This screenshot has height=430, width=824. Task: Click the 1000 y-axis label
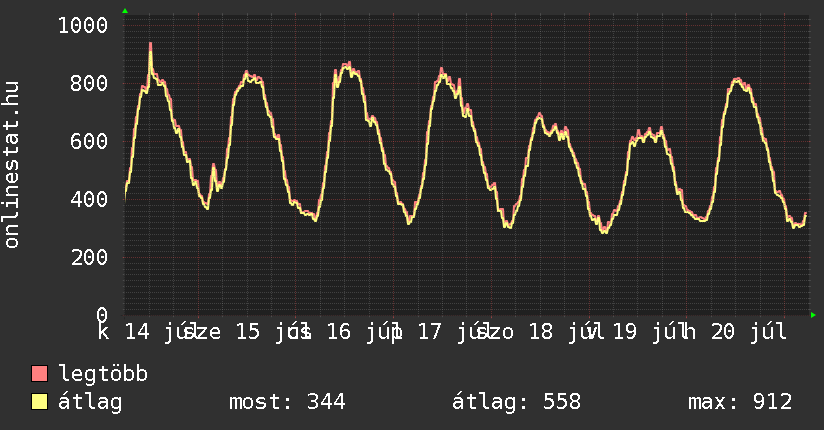pos(83,25)
